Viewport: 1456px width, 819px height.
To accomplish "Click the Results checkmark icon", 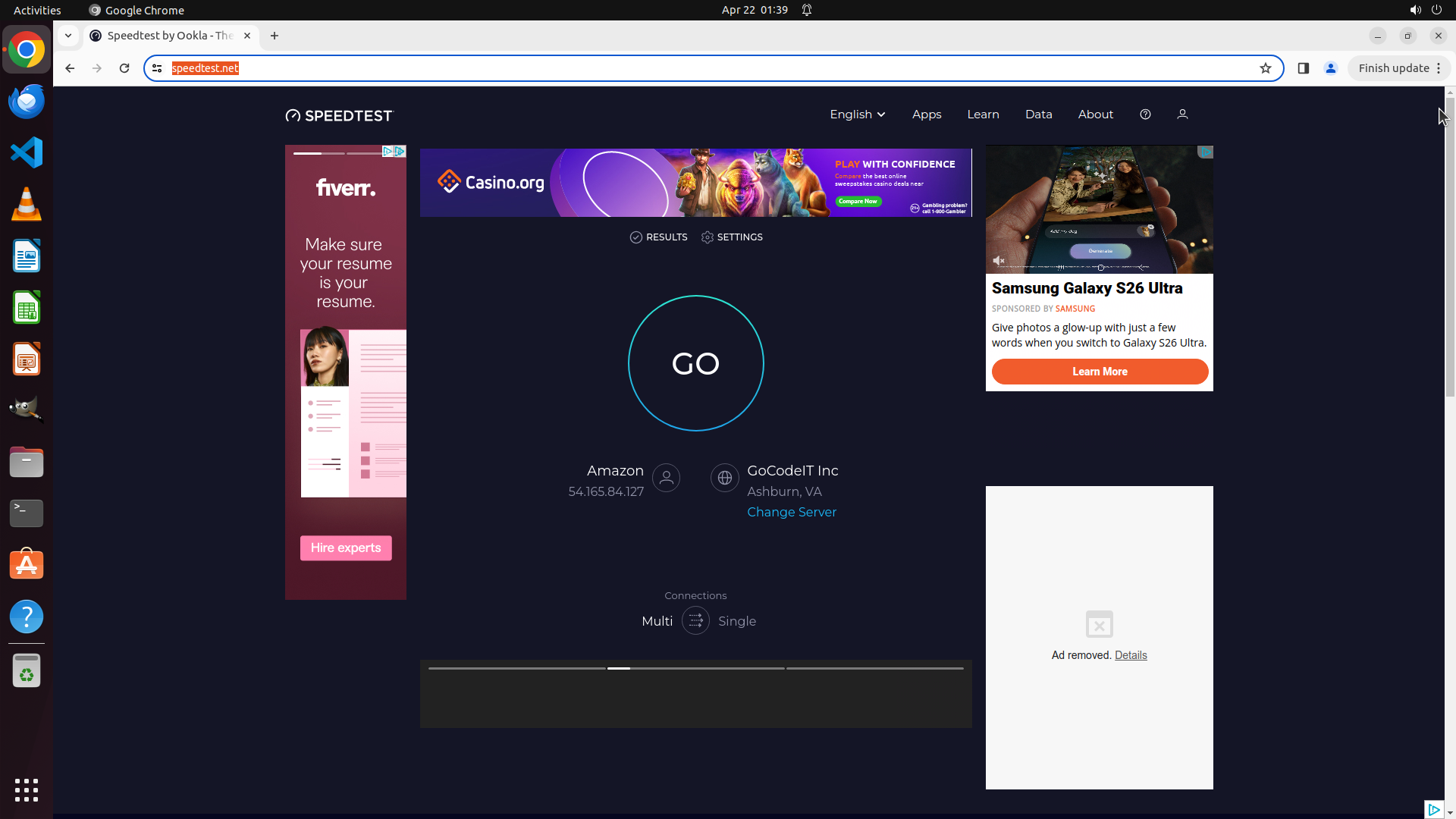I will (x=636, y=237).
